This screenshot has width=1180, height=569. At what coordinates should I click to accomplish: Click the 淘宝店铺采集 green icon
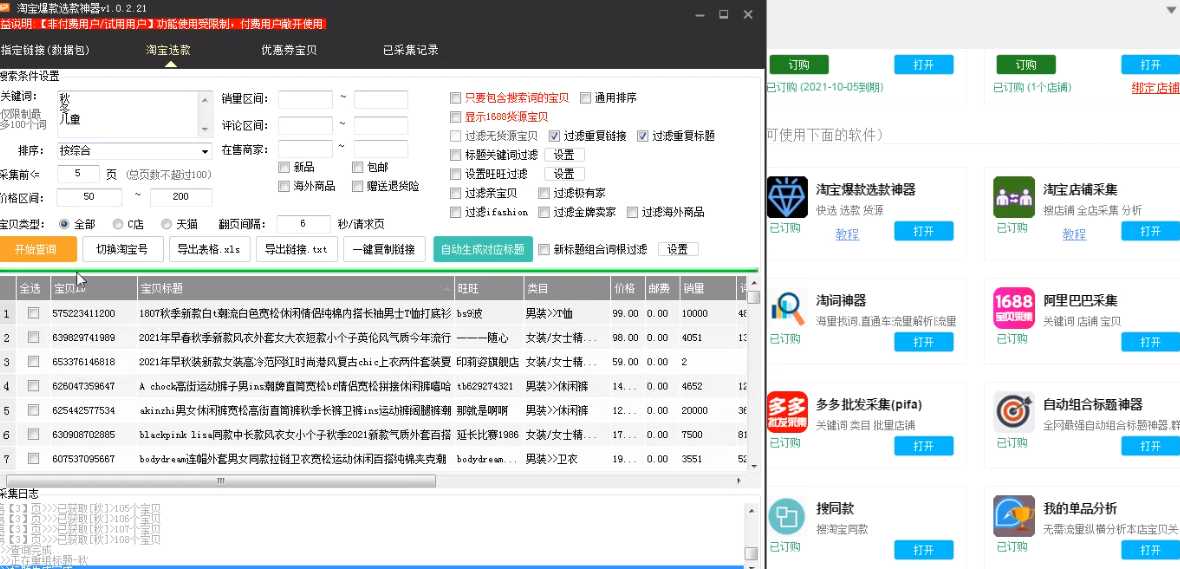1014,197
